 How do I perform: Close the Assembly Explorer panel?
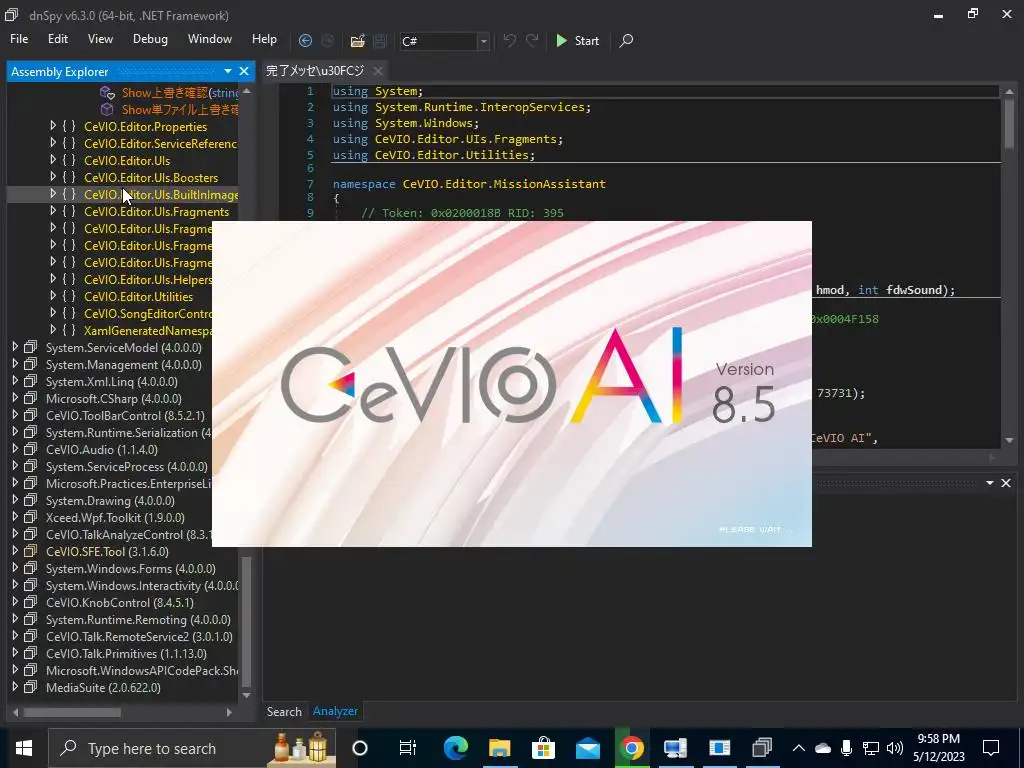point(244,71)
